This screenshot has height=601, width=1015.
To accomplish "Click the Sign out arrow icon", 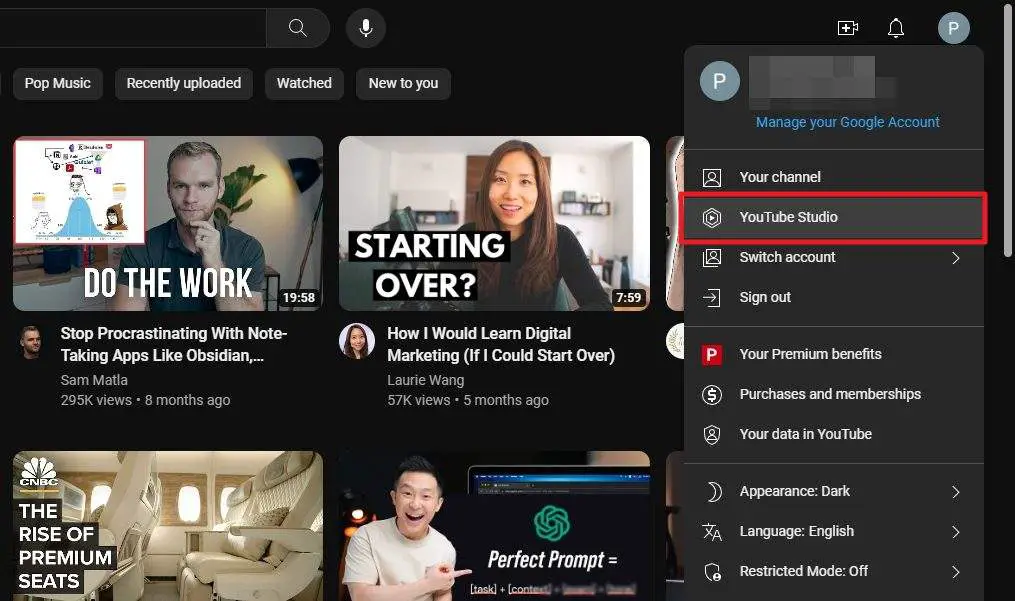I will pyautogui.click(x=712, y=297).
